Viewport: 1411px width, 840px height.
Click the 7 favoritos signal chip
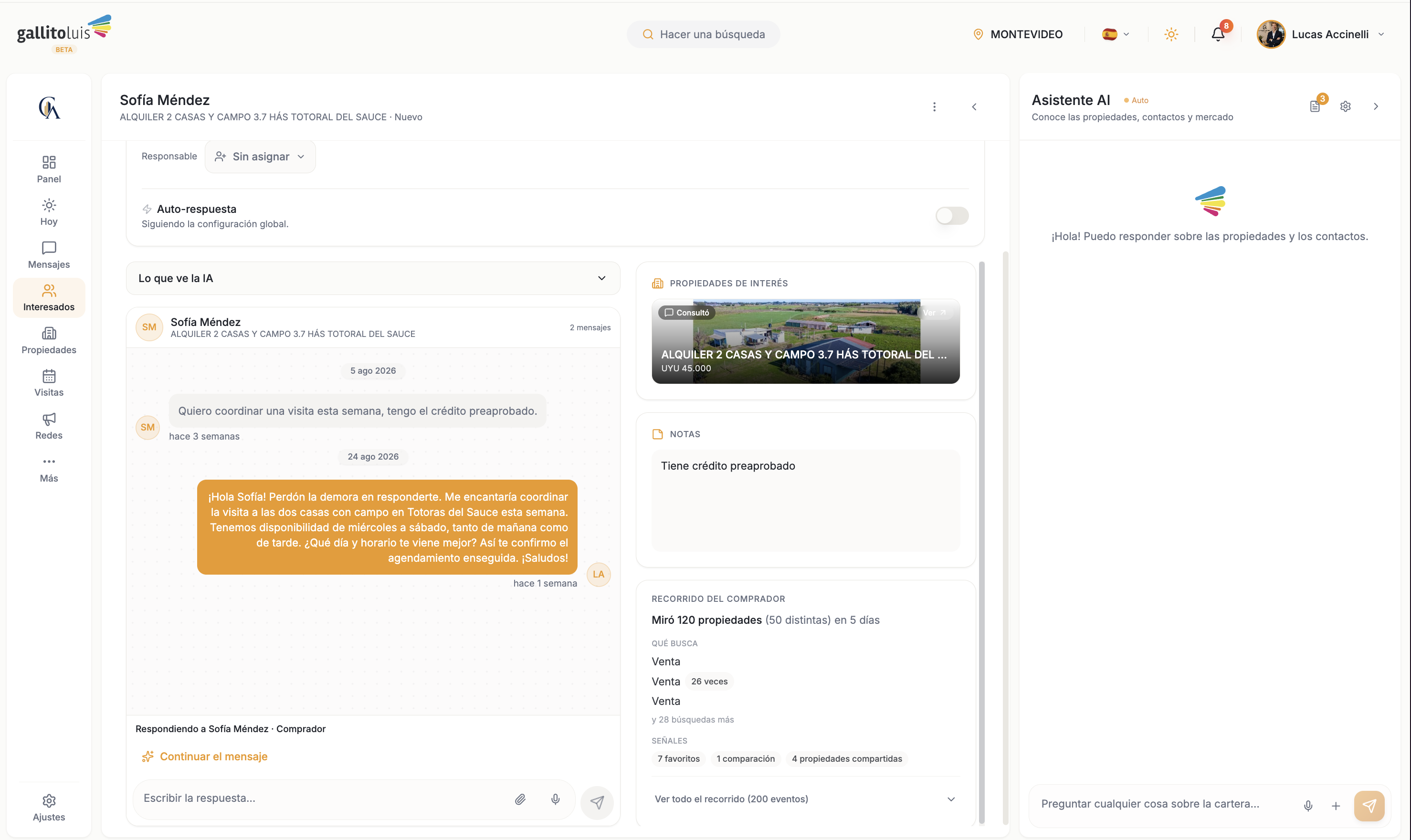678,758
